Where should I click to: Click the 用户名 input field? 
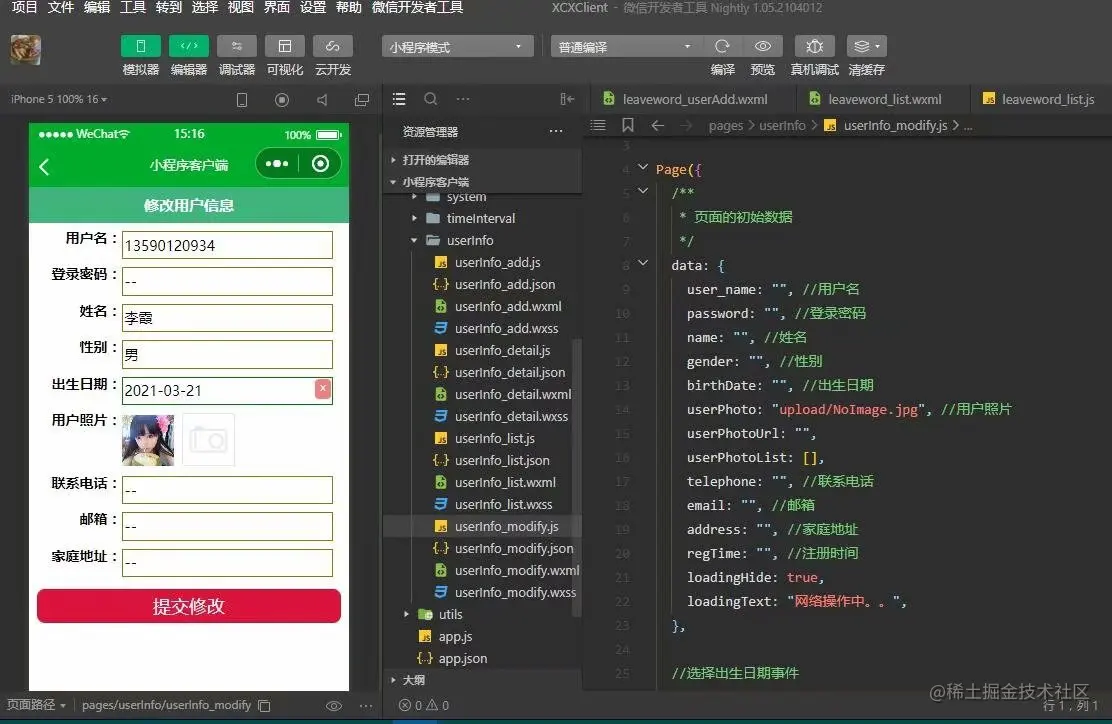(x=227, y=245)
